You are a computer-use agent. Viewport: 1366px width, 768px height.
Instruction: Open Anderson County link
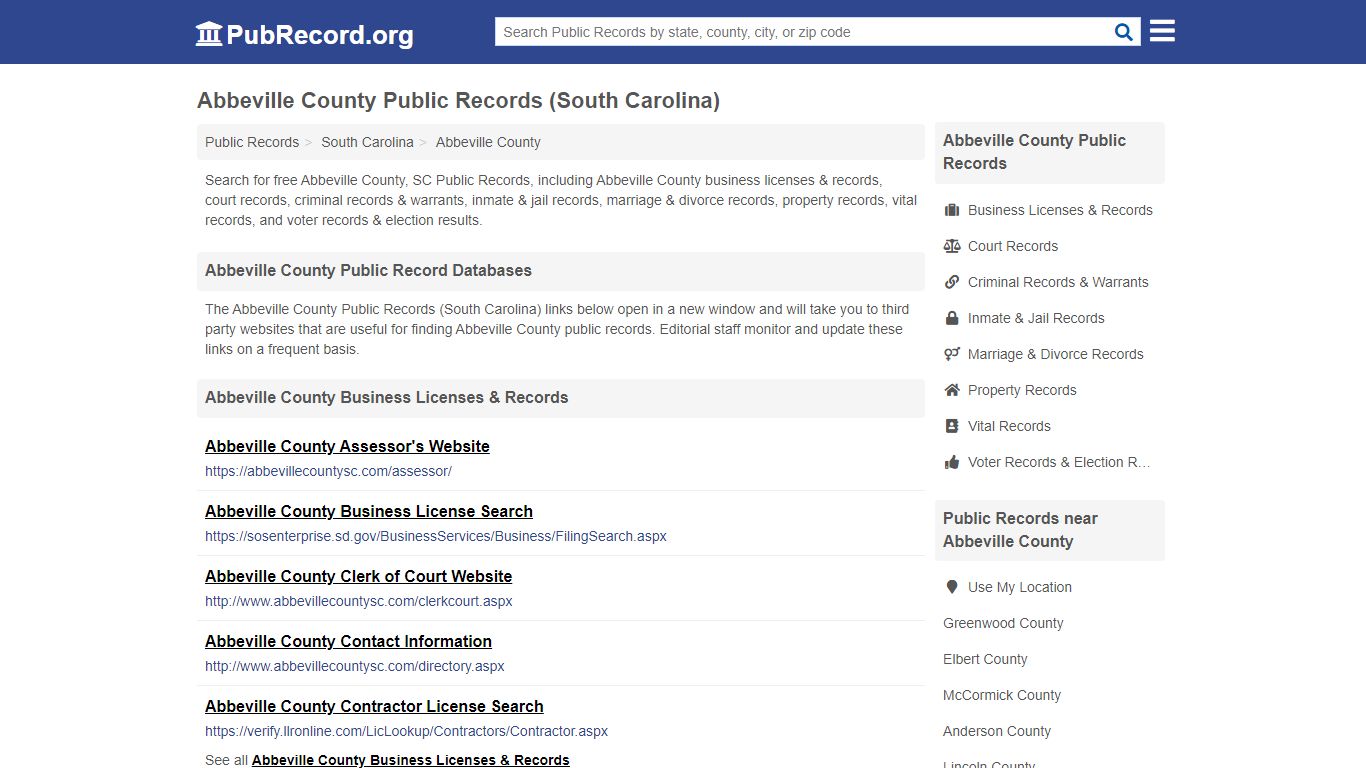[x=997, y=731]
